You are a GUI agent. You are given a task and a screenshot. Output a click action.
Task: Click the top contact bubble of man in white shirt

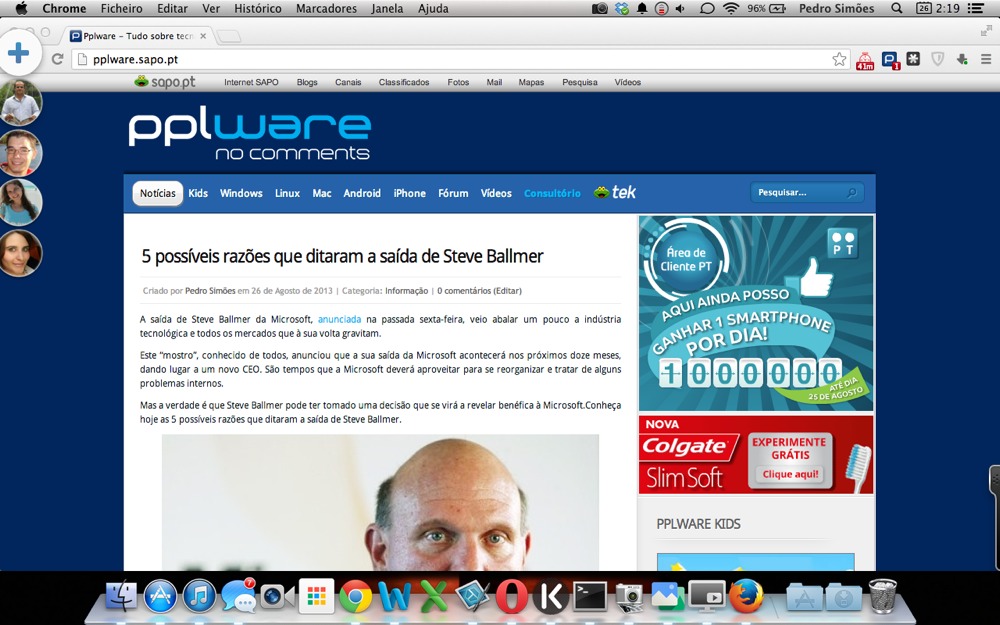(x=20, y=103)
